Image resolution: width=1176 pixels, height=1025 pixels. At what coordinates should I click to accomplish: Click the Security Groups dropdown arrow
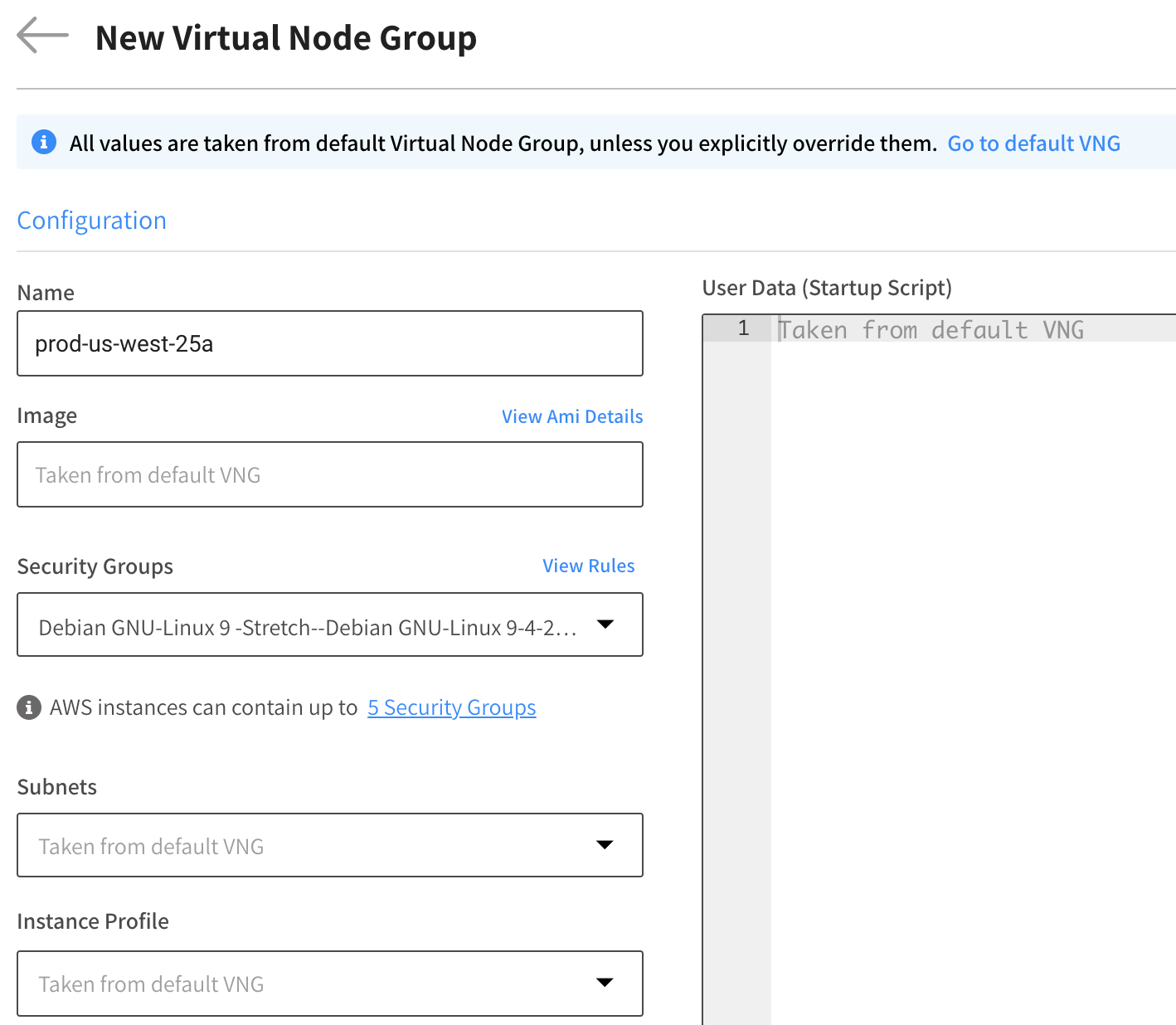605,624
